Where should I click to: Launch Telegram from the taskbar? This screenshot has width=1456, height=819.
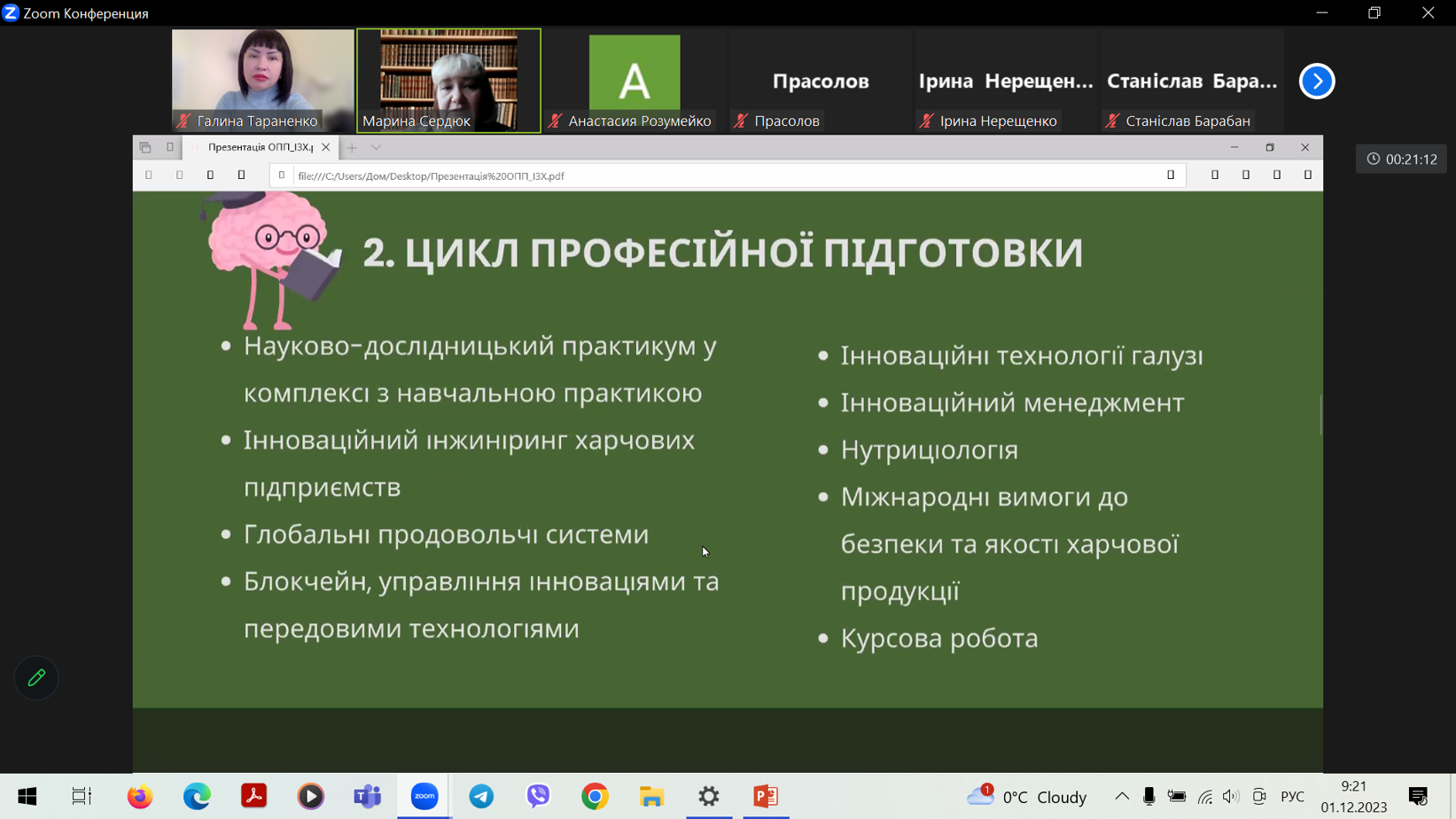481,796
